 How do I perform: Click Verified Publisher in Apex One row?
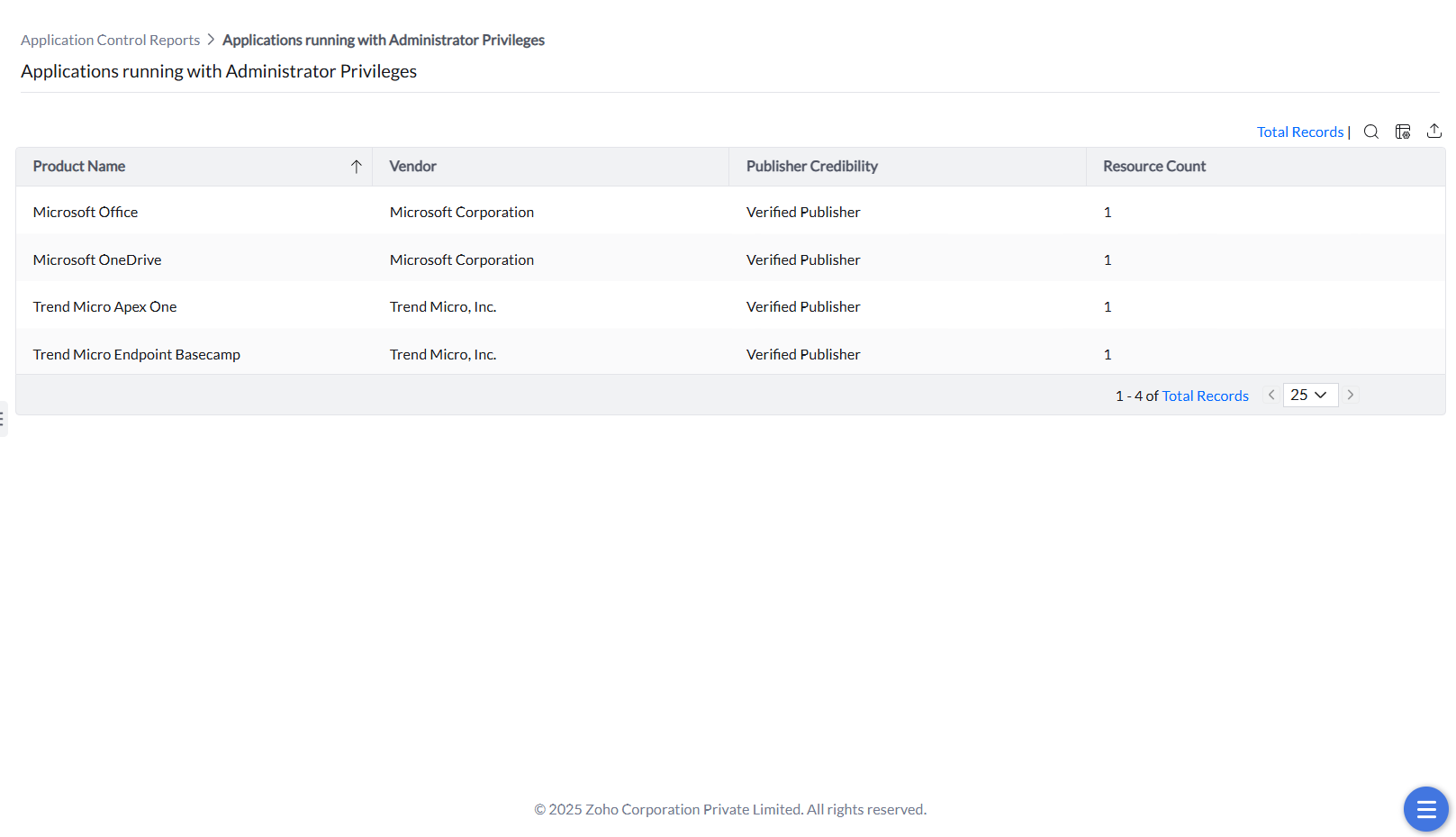(x=803, y=306)
